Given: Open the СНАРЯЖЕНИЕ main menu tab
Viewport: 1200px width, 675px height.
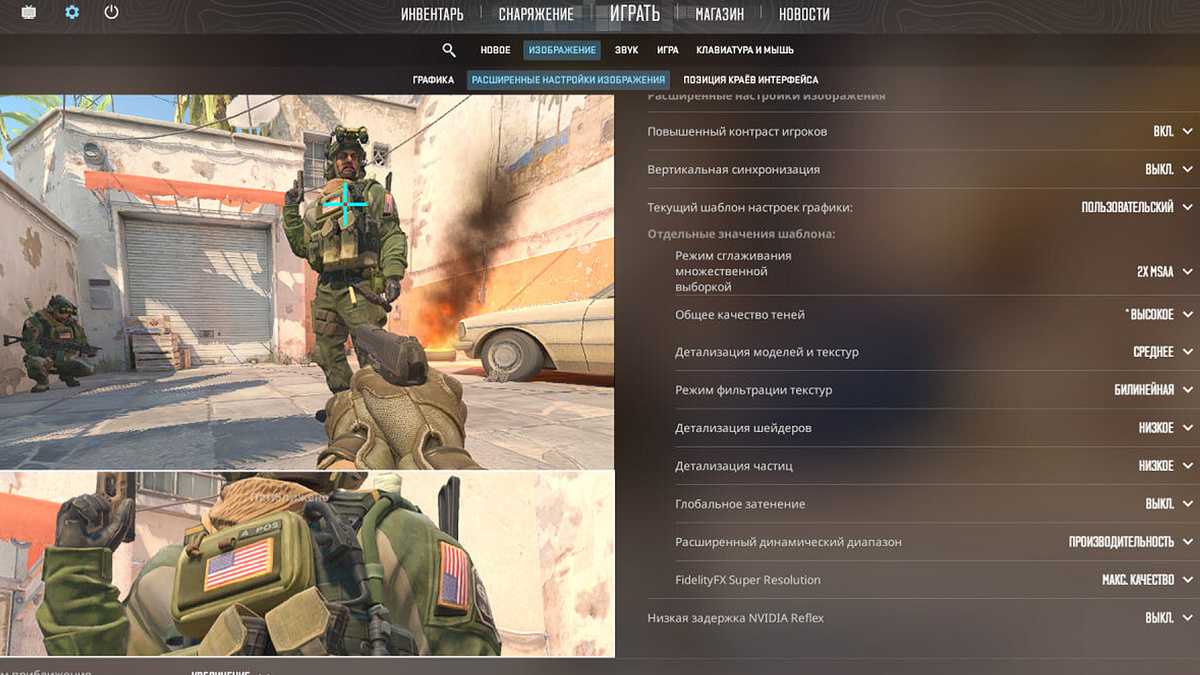Looking at the screenshot, I should click(536, 14).
